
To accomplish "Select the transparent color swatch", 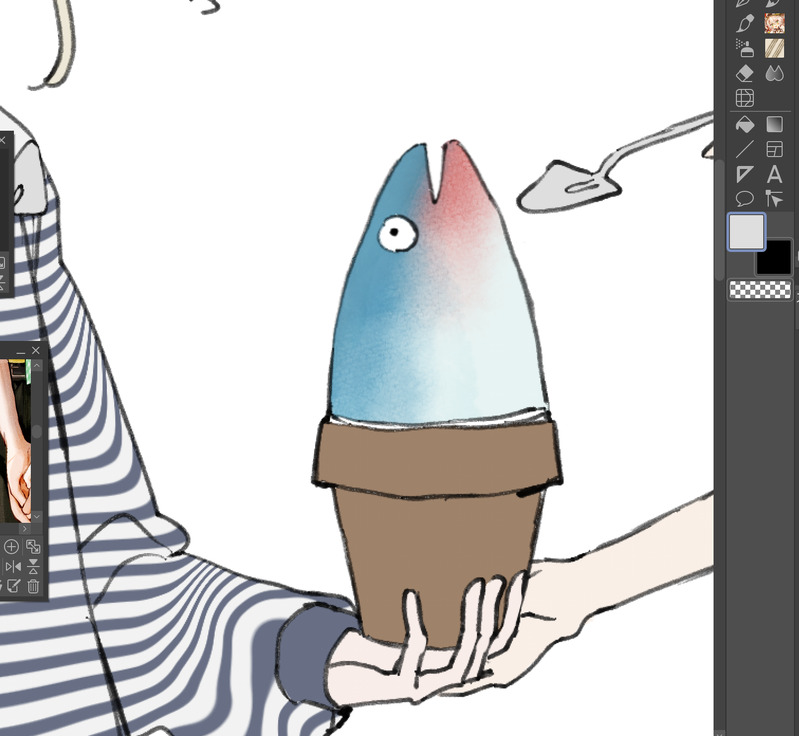I will tap(760, 290).
